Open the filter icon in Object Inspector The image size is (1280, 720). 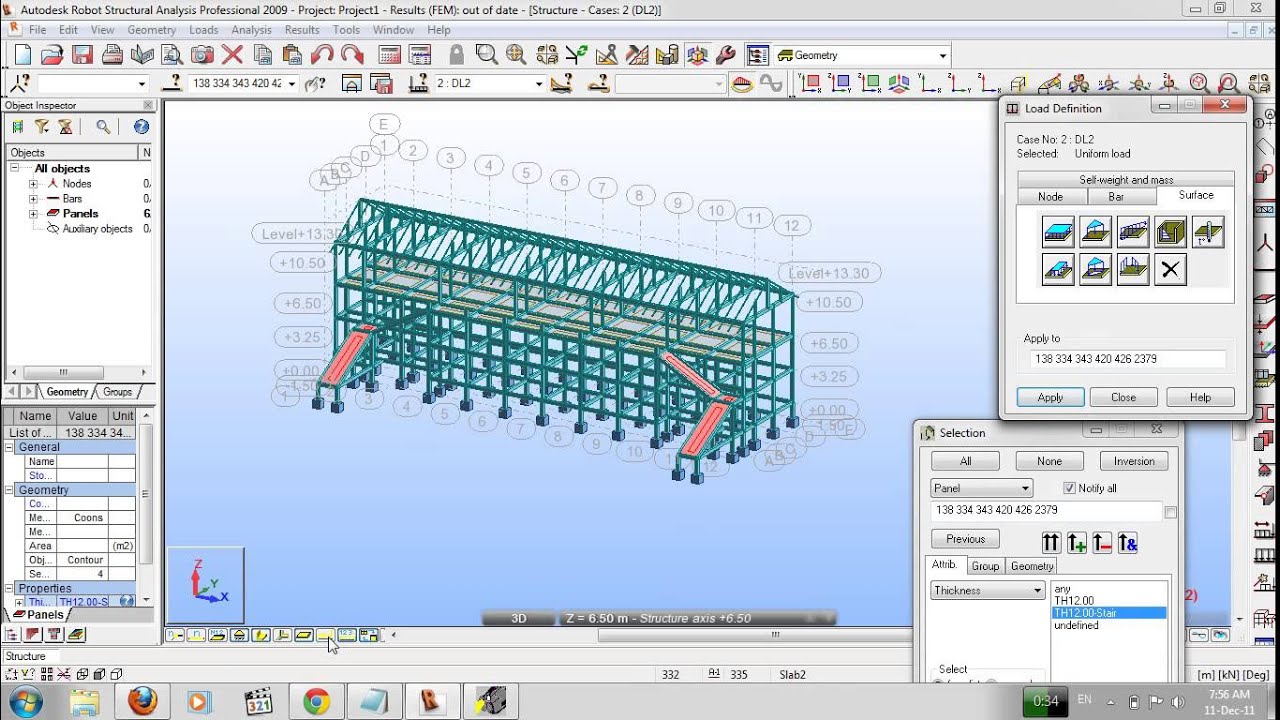coord(41,126)
